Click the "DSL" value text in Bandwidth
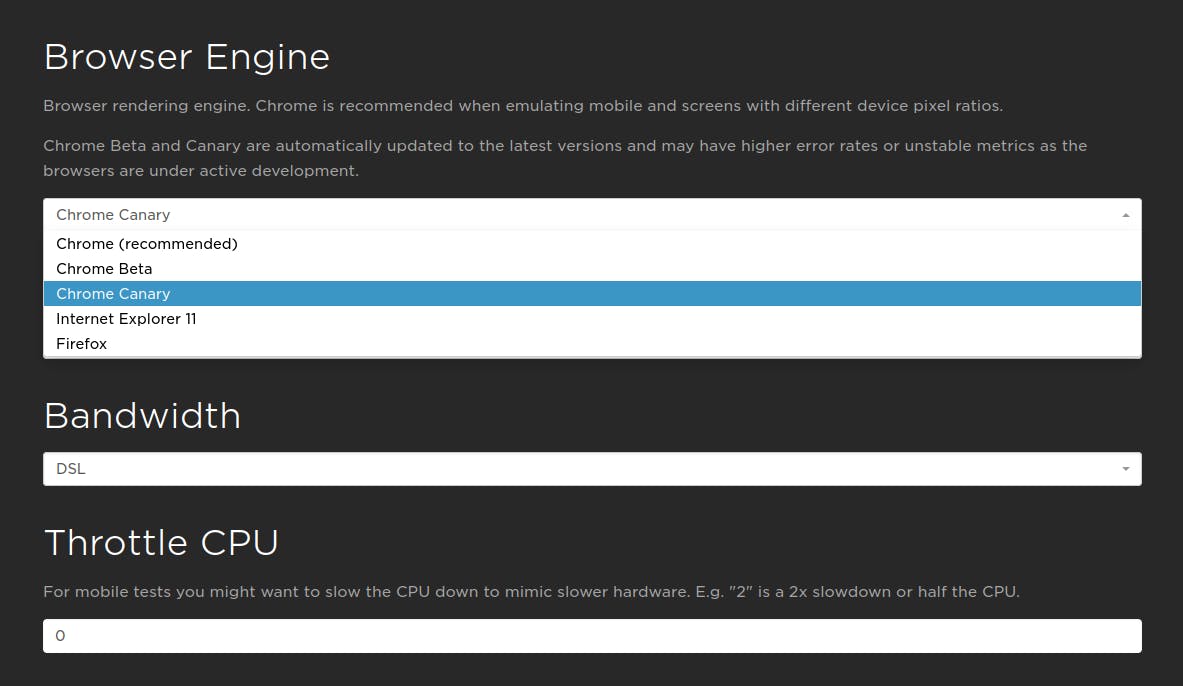This screenshot has width=1183, height=686. pyautogui.click(x=71, y=469)
